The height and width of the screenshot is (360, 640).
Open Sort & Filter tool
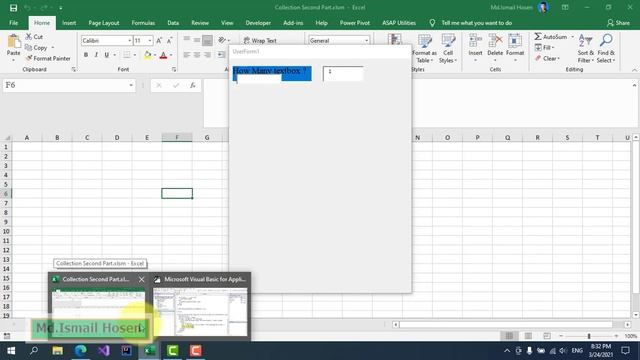tap(586, 49)
